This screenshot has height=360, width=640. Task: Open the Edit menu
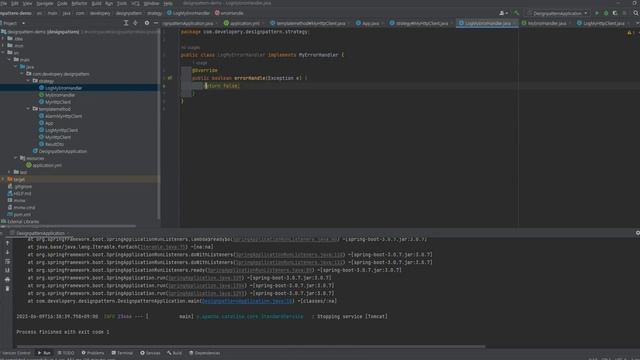click(15, 3)
